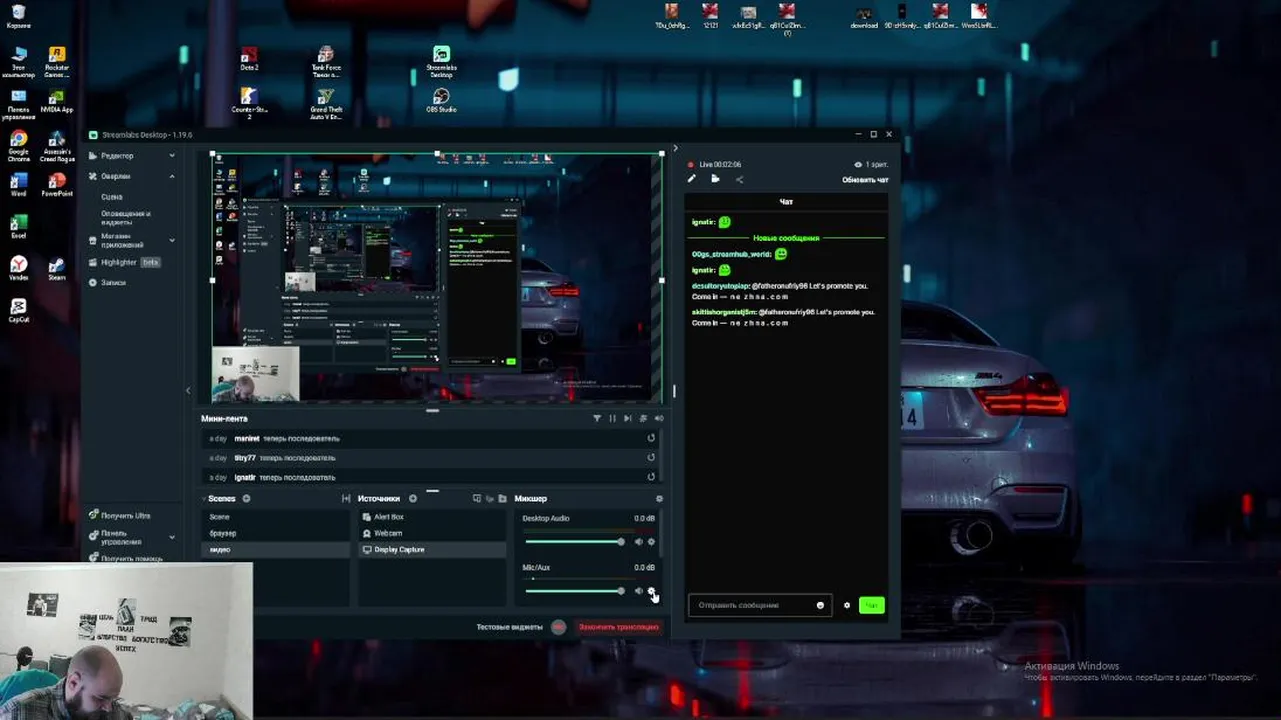Open scene transitions icon in Scenes panel

click(346, 498)
